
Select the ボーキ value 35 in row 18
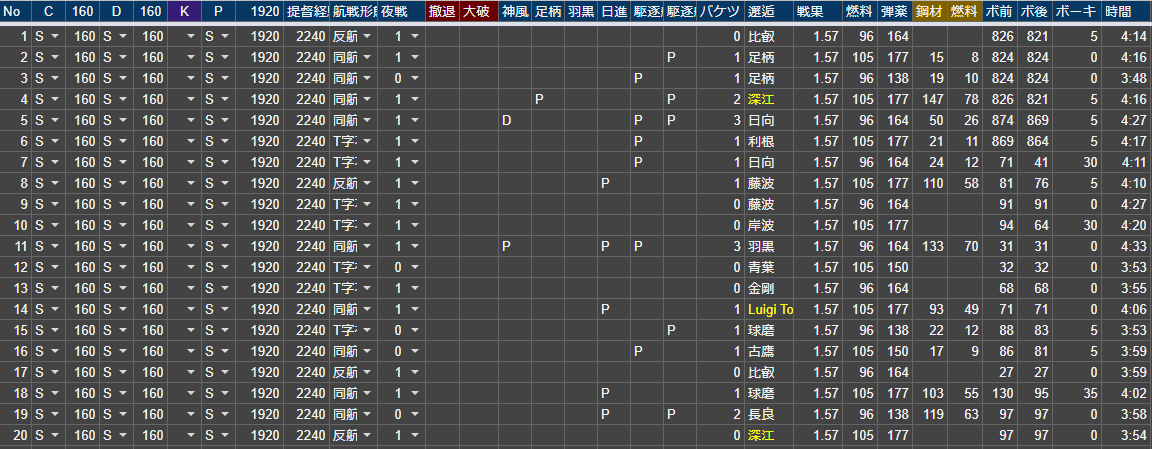point(1076,393)
